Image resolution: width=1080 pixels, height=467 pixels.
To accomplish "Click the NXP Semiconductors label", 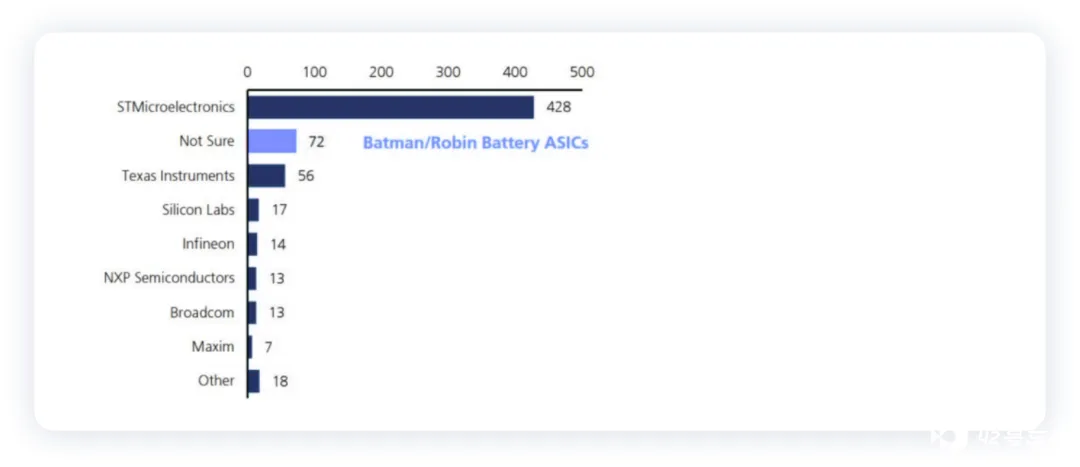I will coord(169,278).
